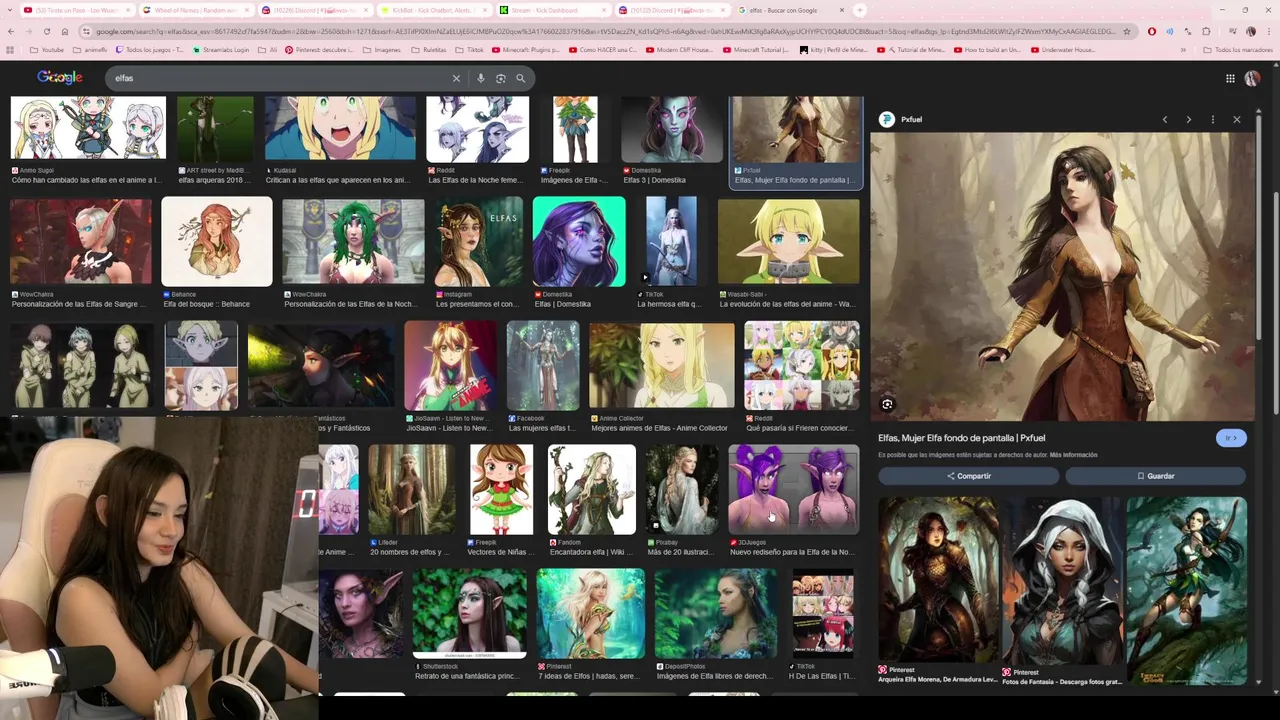Open the 'Más información' copyright link

(x=1073, y=455)
